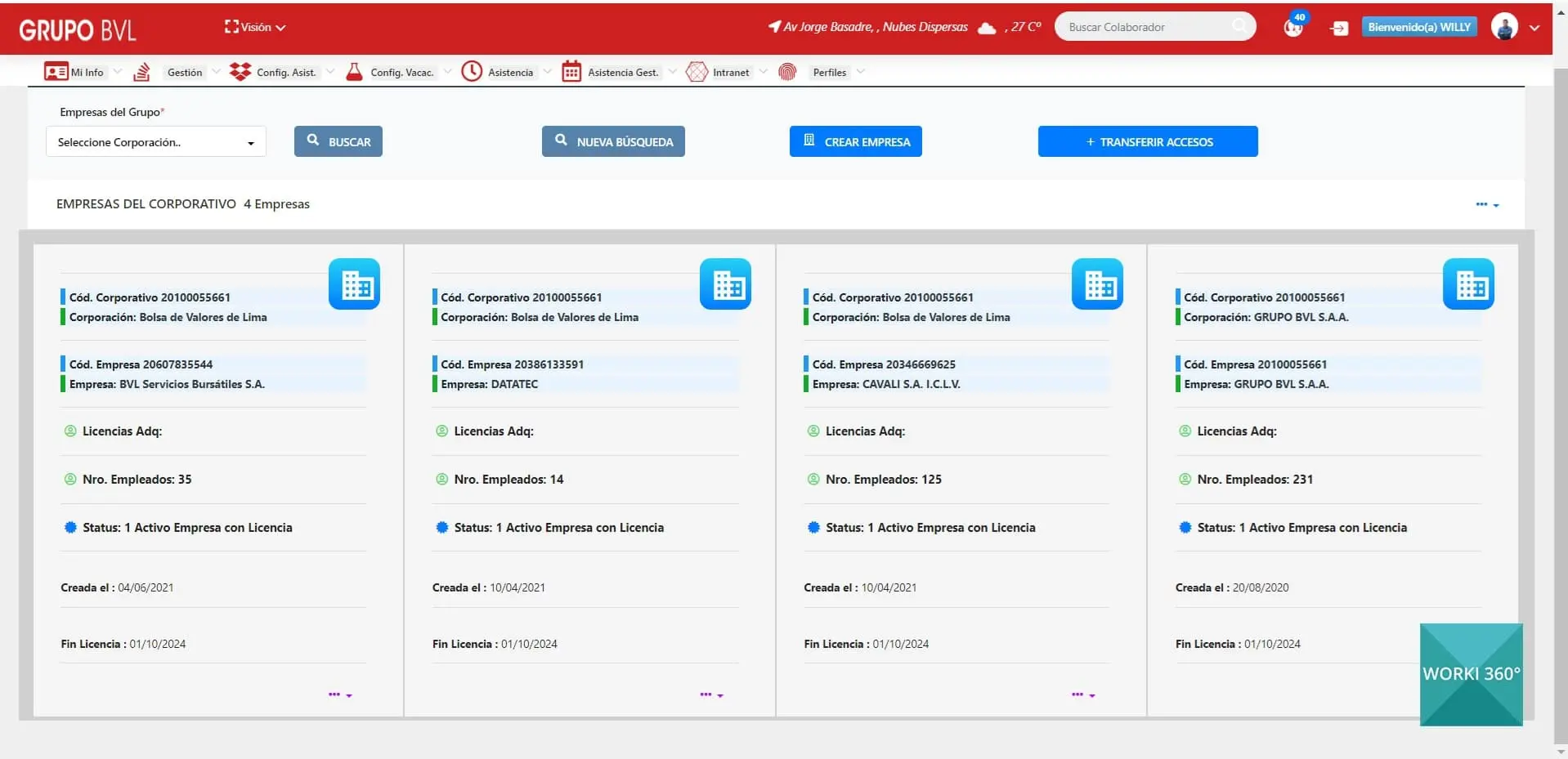Click Nro. Empleados: 231
Viewport: 1568px width, 759px height.
(1255, 480)
